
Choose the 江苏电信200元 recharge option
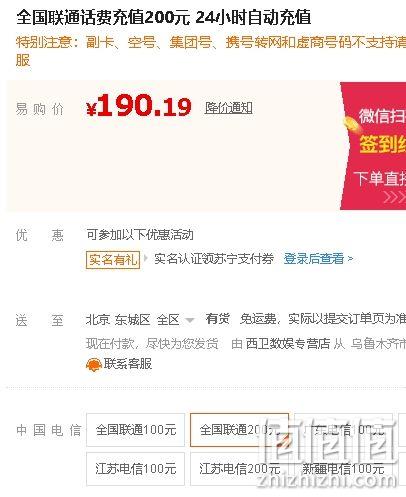coord(239,469)
